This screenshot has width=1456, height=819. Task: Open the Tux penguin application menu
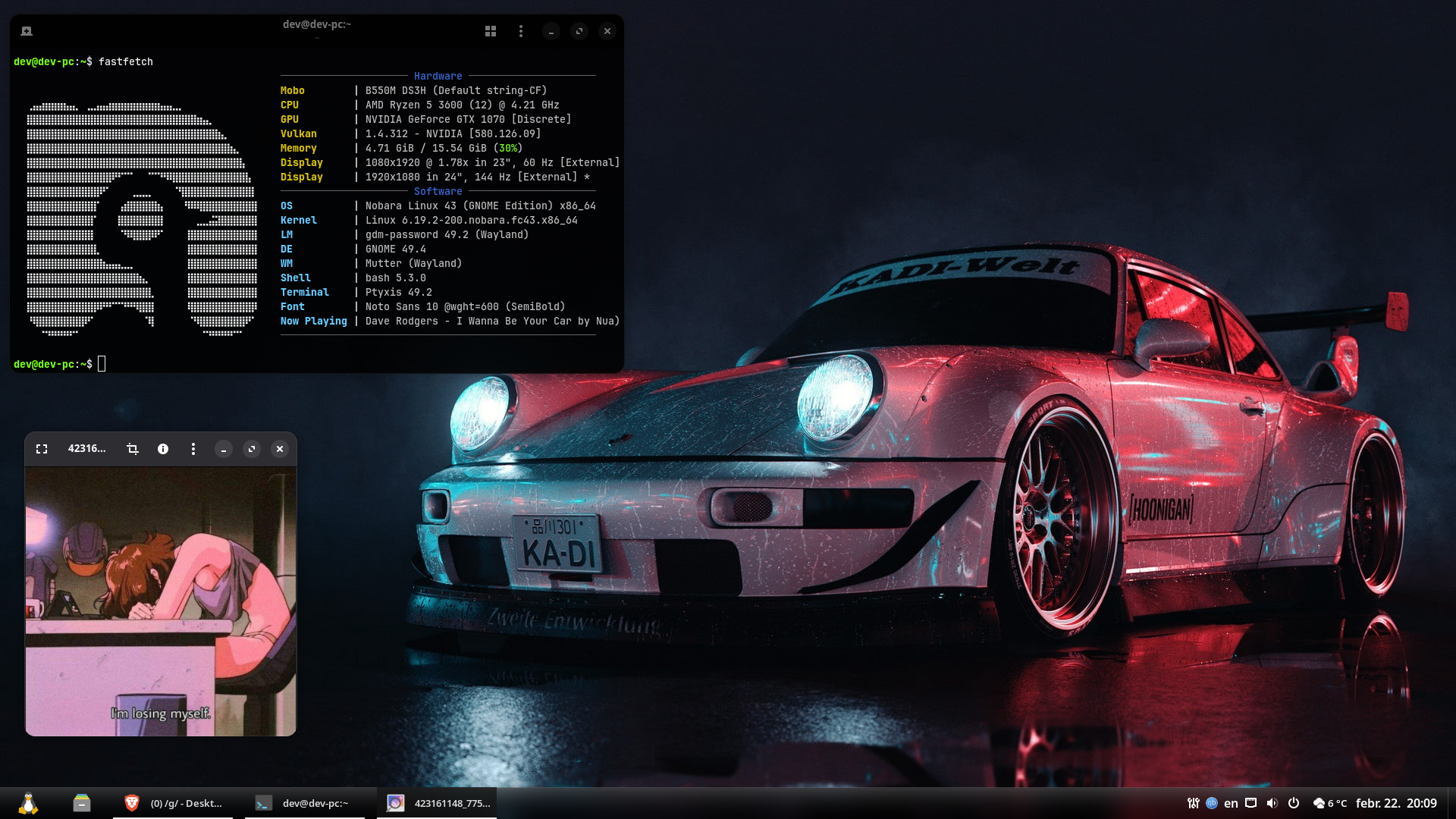pyautogui.click(x=28, y=803)
